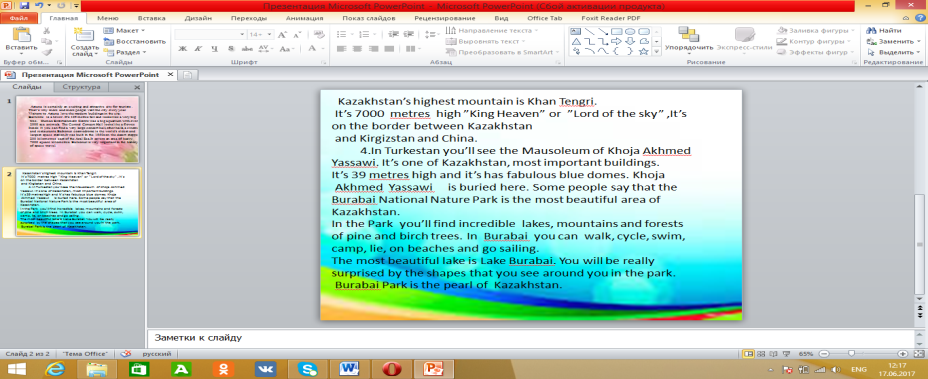The height and width of the screenshot is (379, 928).
Task: Open the Структура outline pane tab
Action: [x=82, y=87]
